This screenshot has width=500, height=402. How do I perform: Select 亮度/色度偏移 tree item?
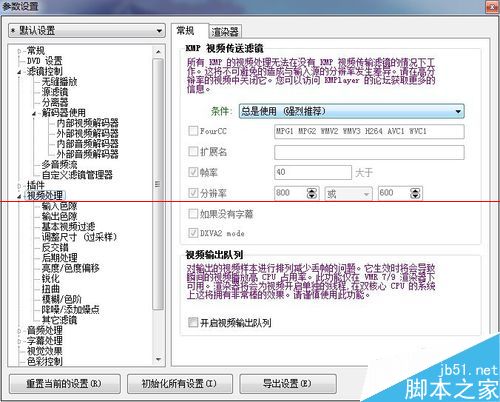pyautogui.click(x=70, y=268)
